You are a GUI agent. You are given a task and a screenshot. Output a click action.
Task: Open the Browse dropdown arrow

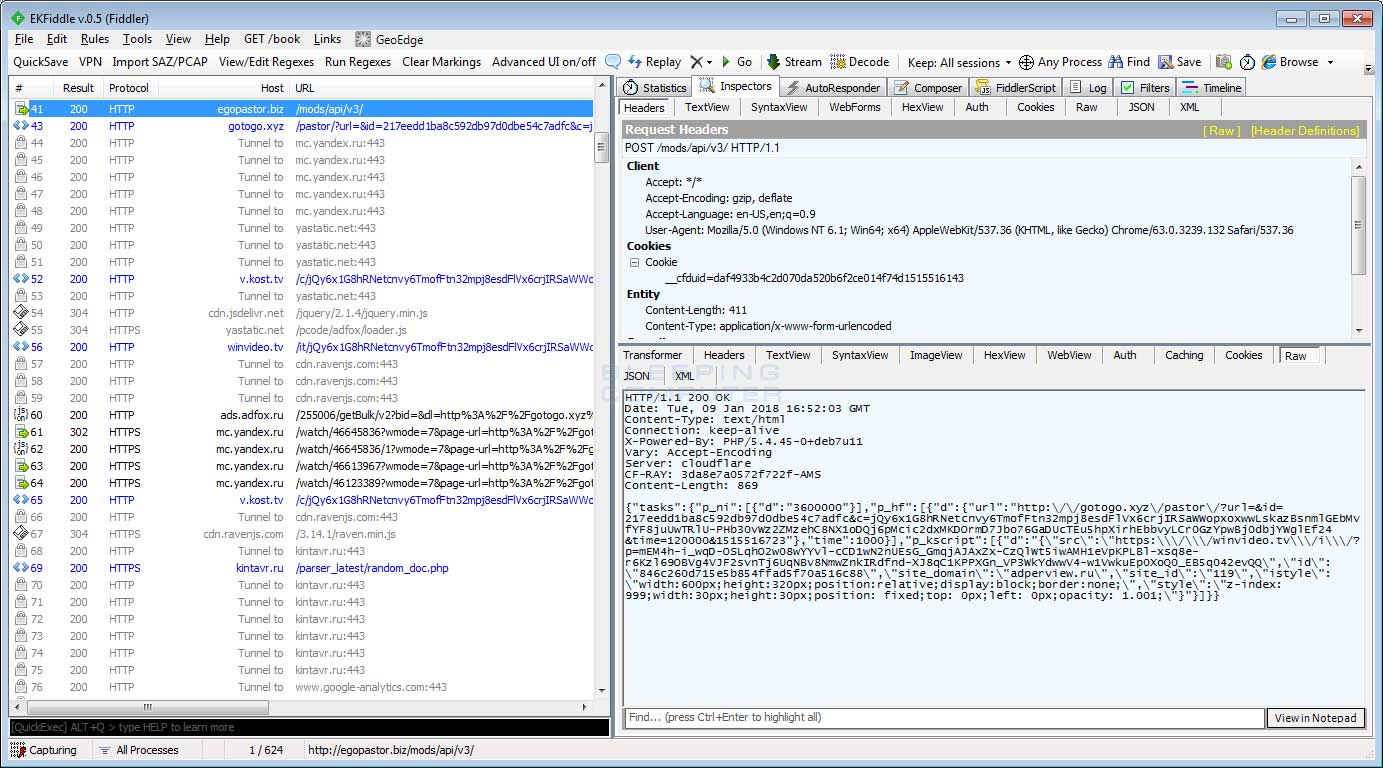pyautogui.click(x=1330, y=62)
